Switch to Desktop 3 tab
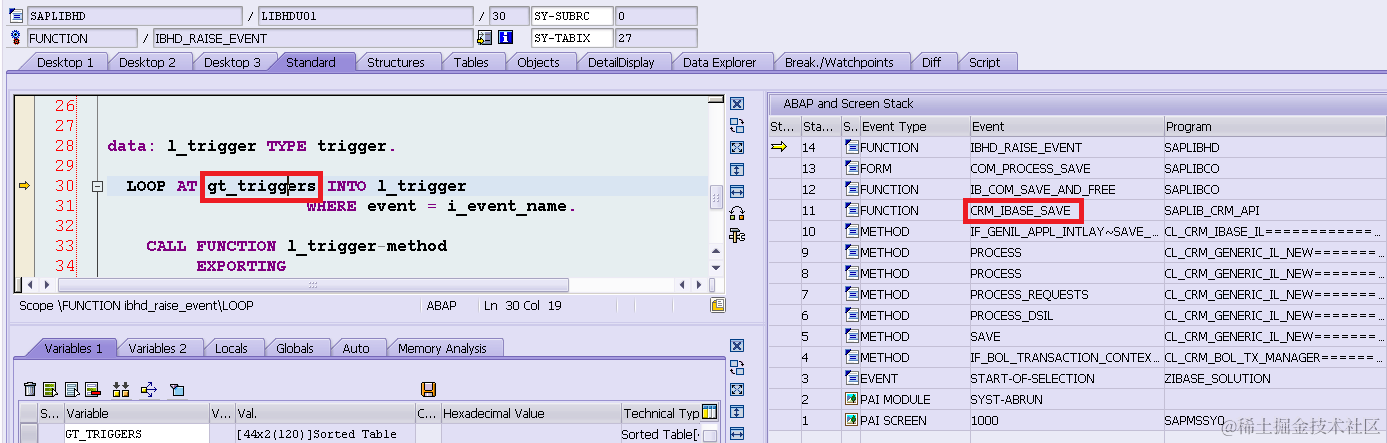This screenshot has height=443, width=1387. click(x=232, y=62)
